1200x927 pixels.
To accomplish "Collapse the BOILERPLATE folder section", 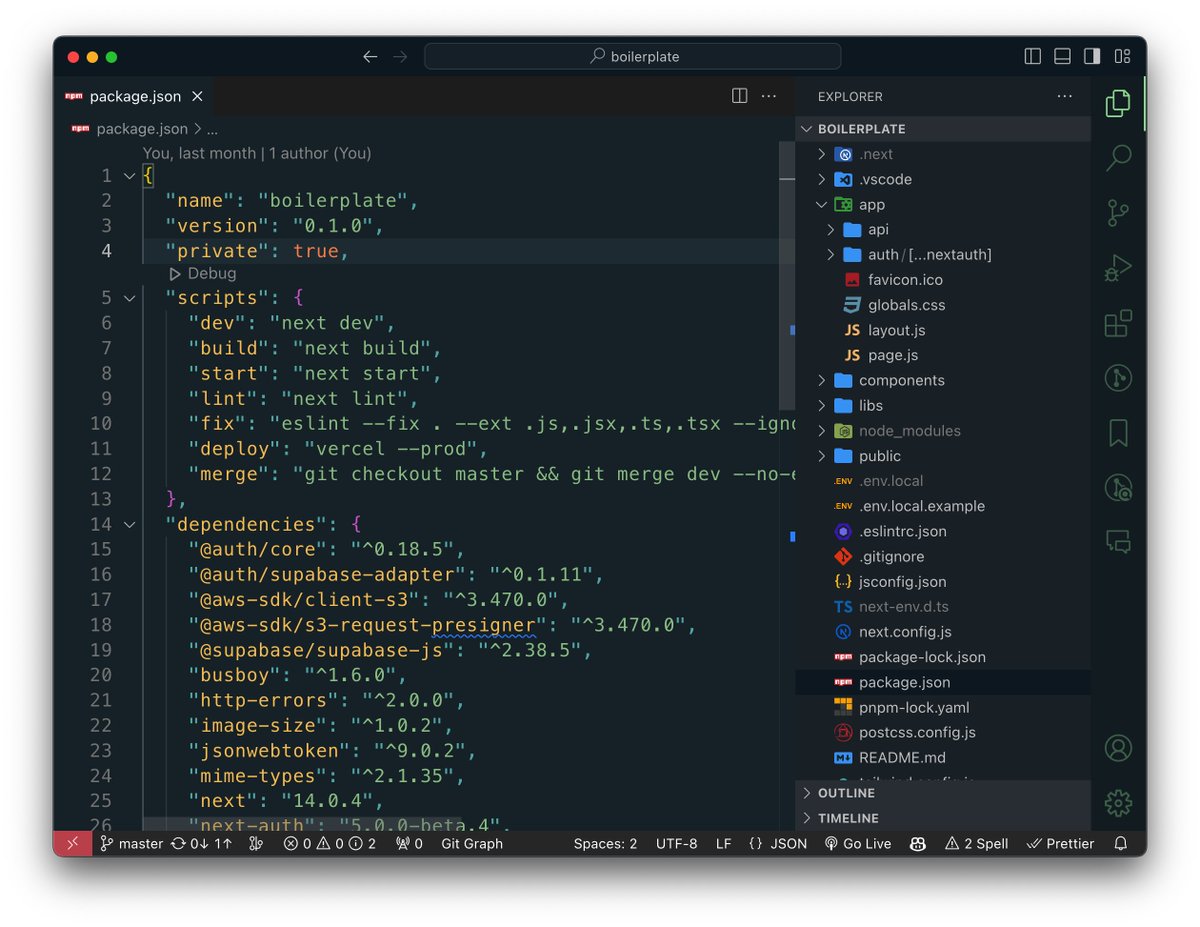I will coord(943,129).
